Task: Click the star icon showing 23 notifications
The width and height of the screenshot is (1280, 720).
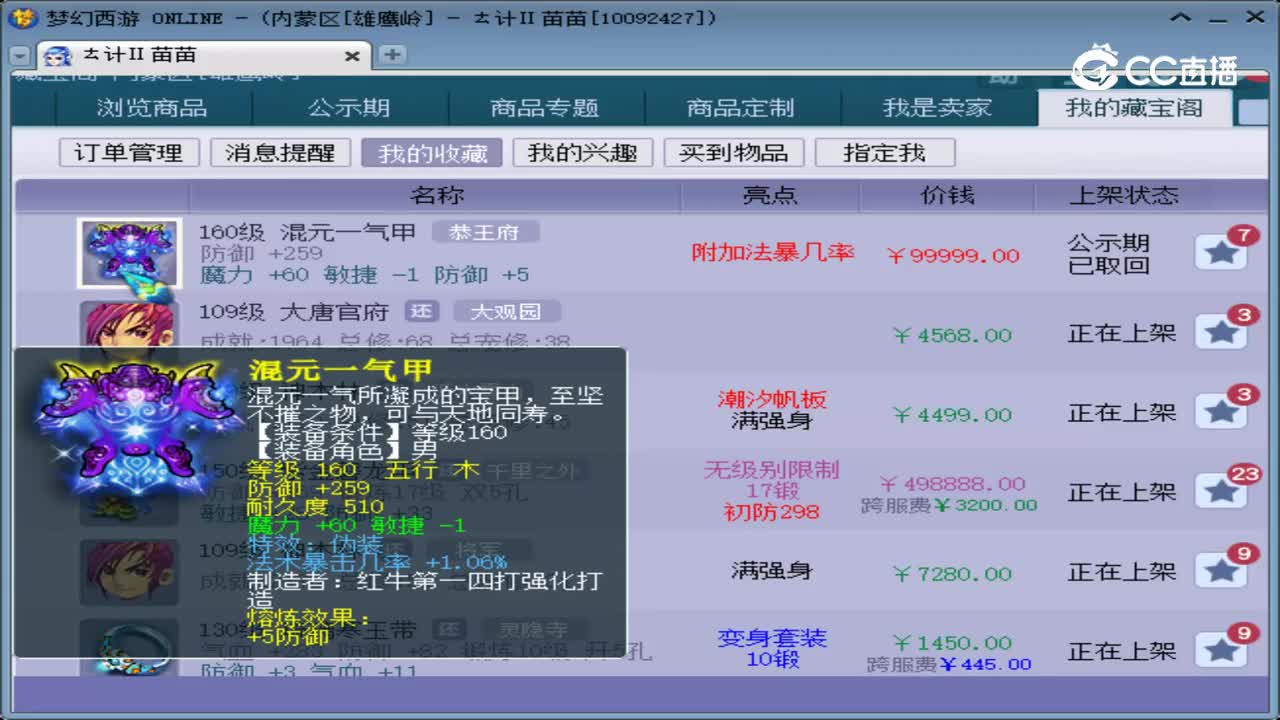Action: (x=1221, y=490)
